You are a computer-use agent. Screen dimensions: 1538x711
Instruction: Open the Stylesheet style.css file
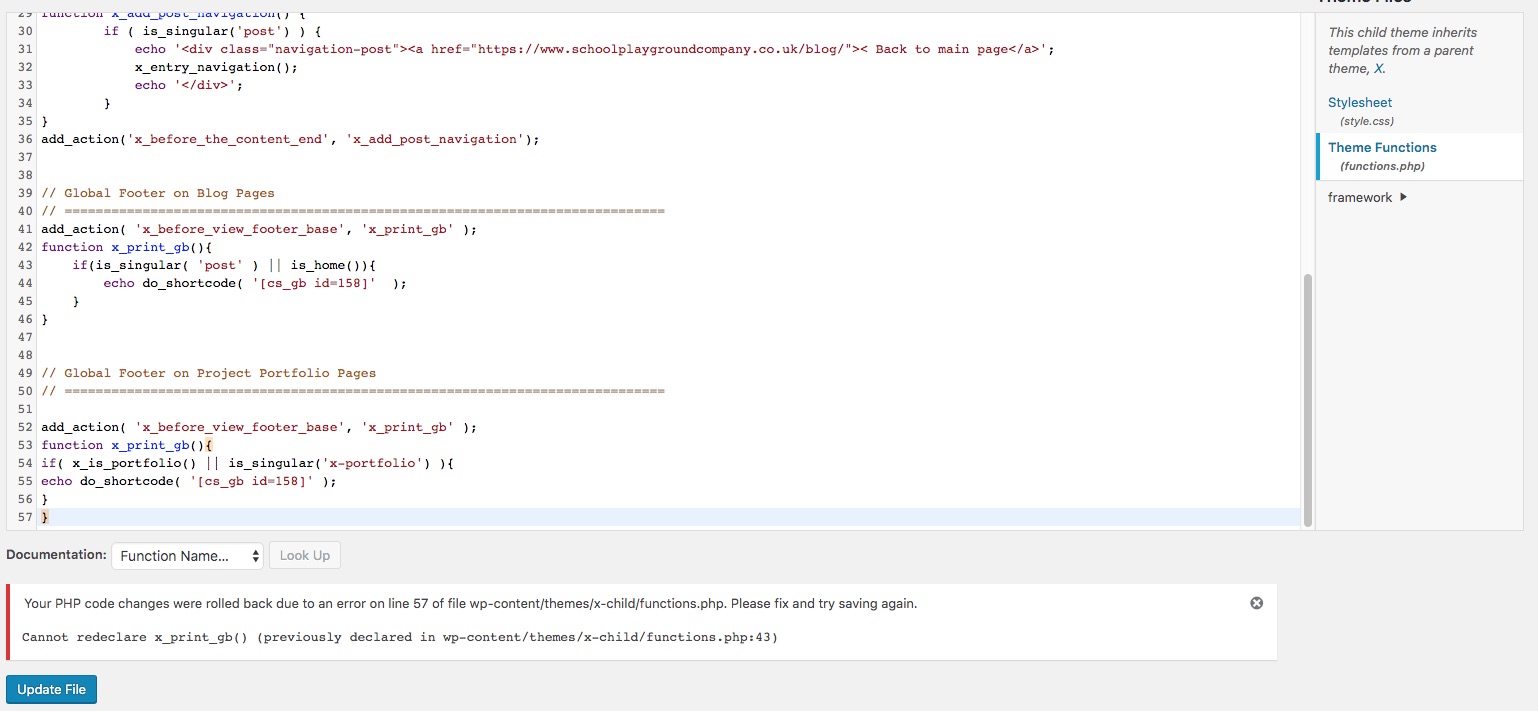click(1359, 103)
